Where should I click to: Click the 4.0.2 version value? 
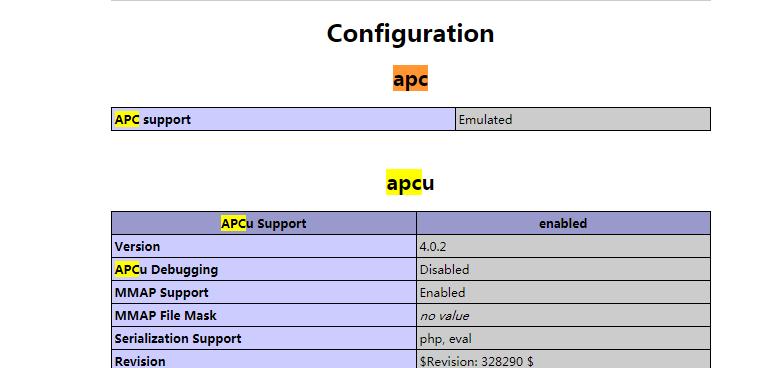(x=563, y=246)
